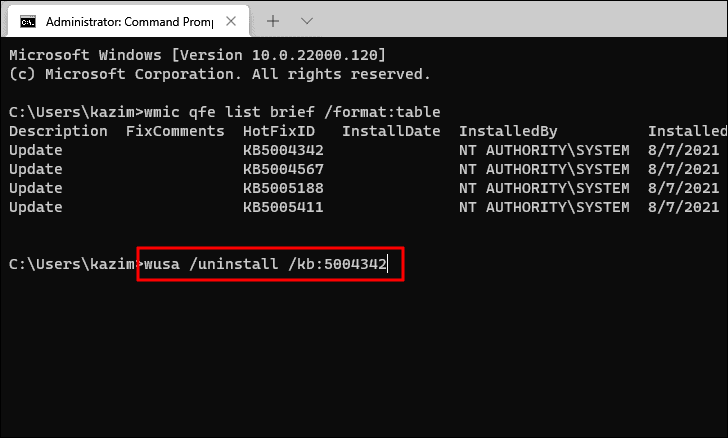The image size is (728, 438).
Task: Click the Microsoft Corporation copyright line
Action: click(x=220, y=74)
